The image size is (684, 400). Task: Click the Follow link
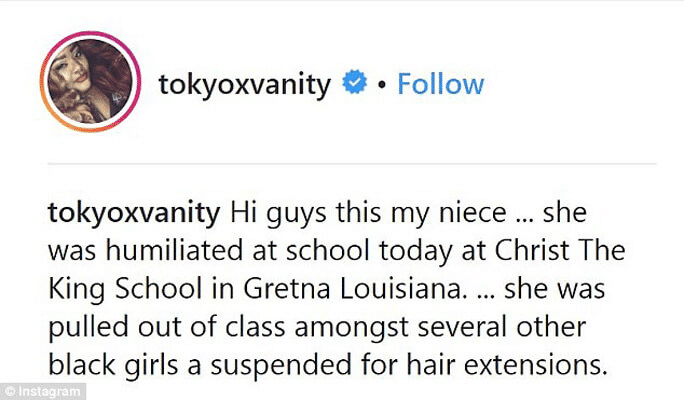pyautogui.click(x=440, y=85)
